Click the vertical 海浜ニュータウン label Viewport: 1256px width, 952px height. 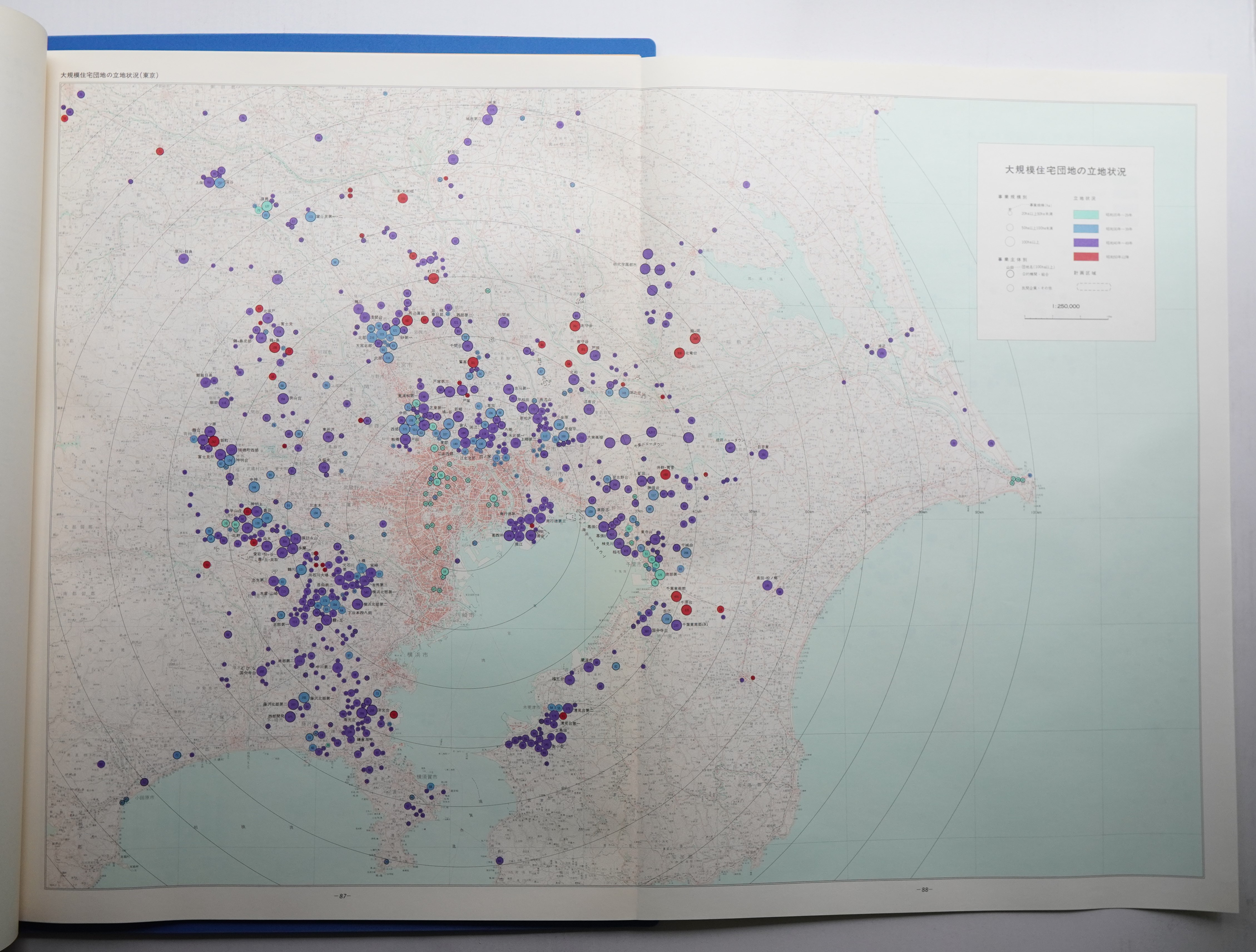click(x=594, y=543)
